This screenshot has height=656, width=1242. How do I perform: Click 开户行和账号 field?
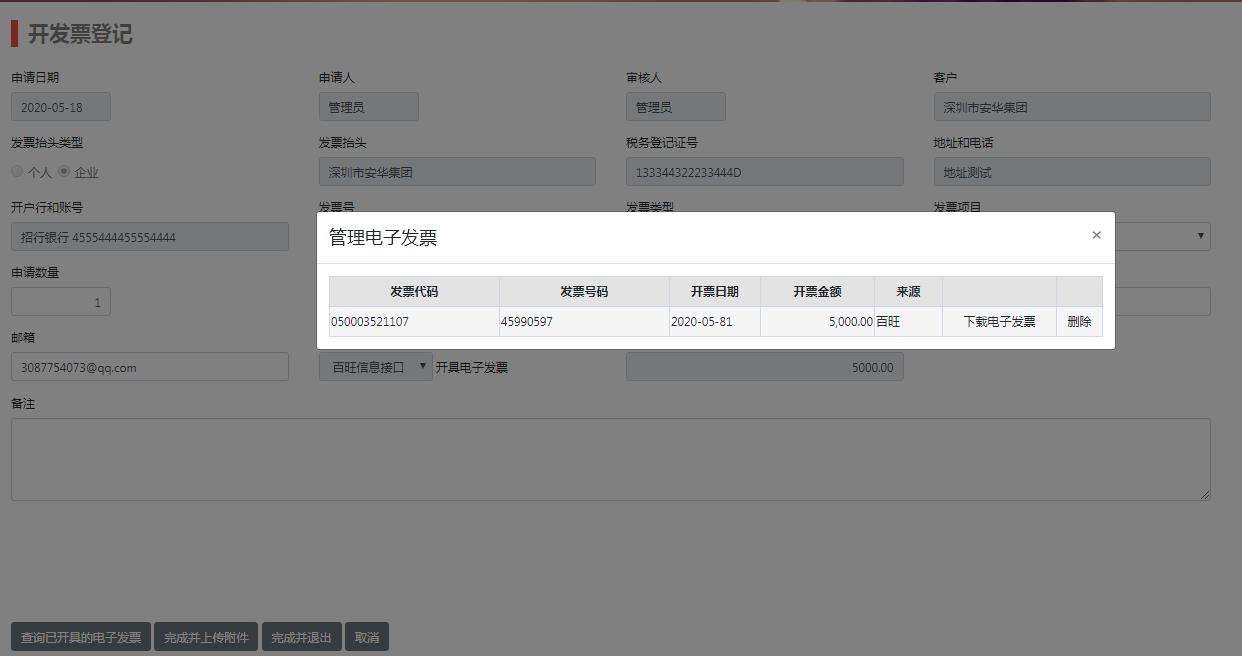tap(150, 237)
